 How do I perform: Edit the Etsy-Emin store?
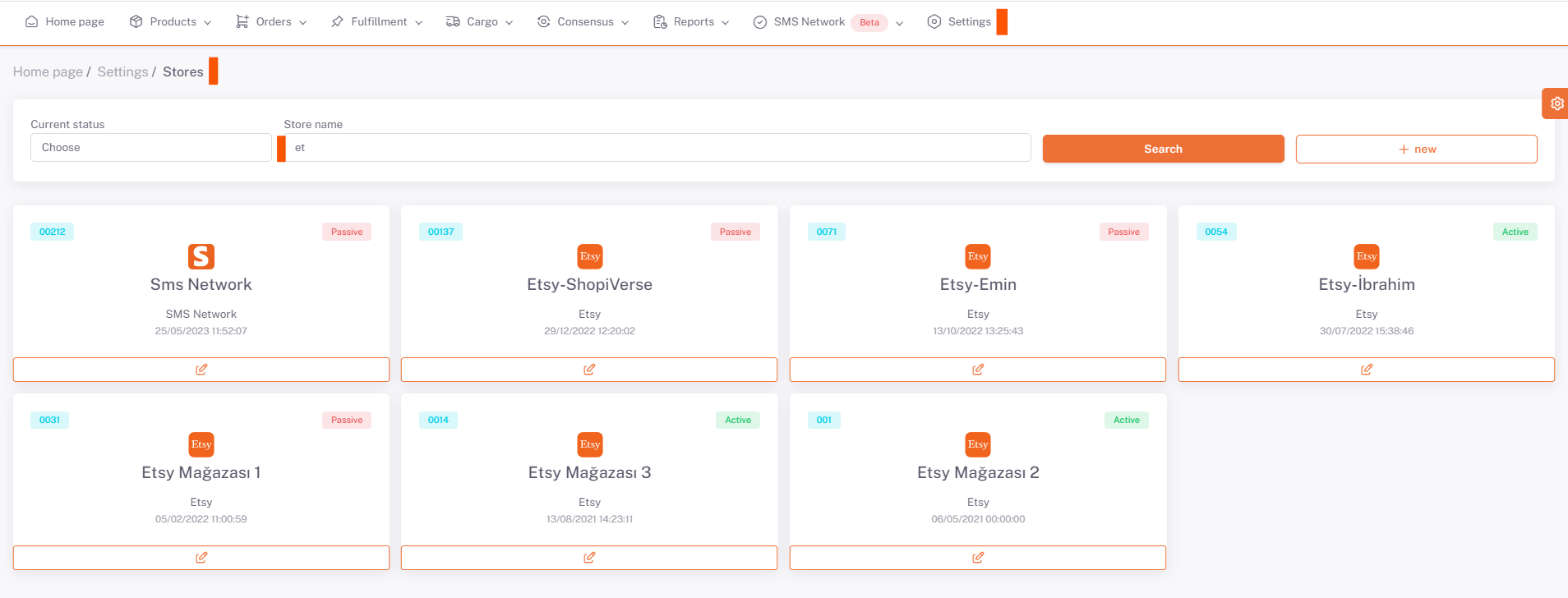978,370
